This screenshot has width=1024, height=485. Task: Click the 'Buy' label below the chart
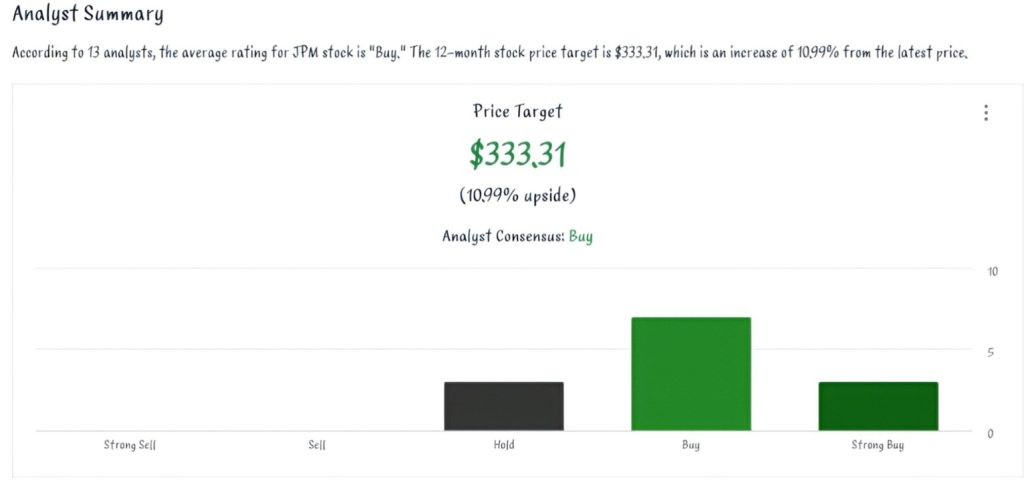click(691, 444)
